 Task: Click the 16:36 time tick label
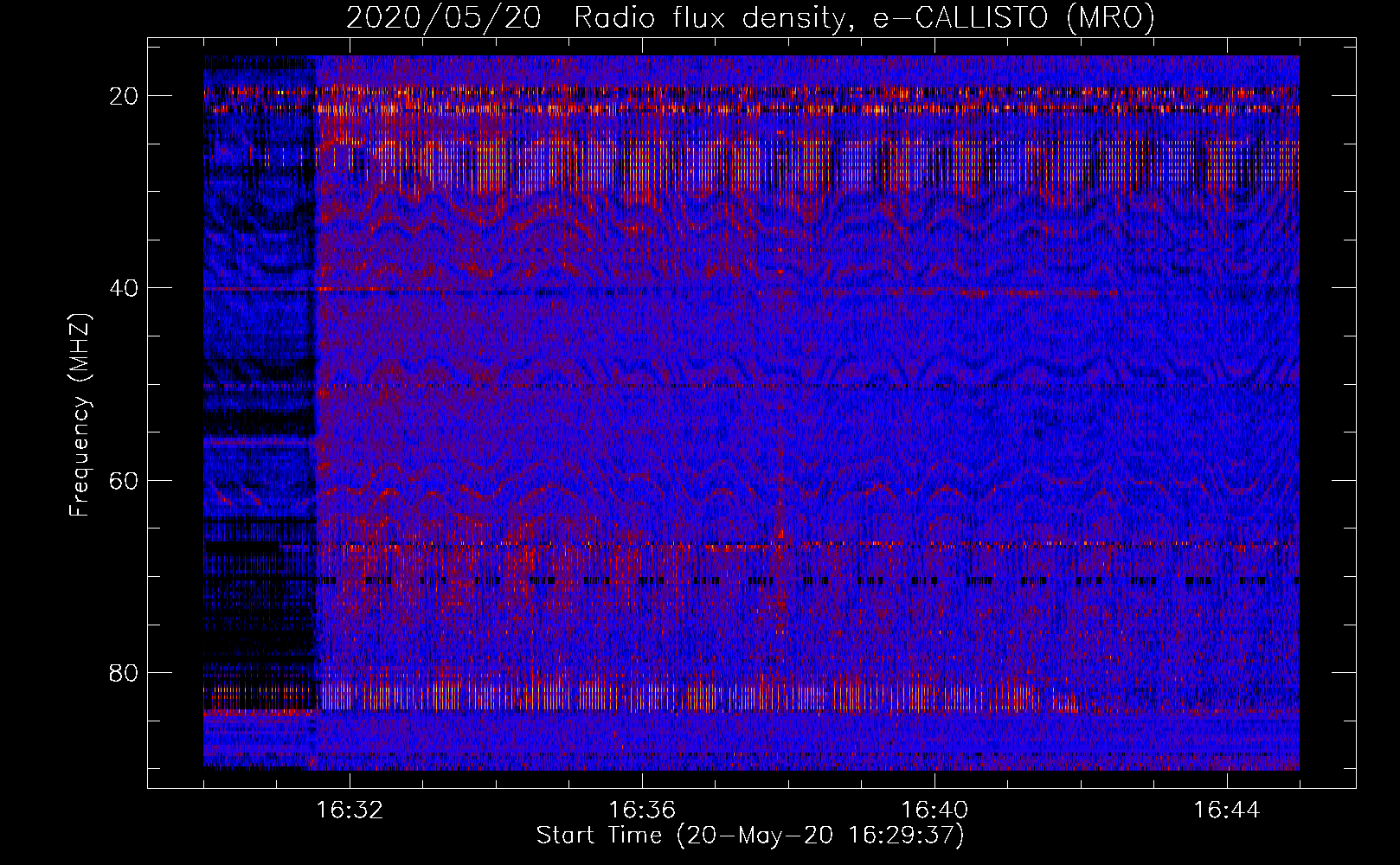642,811
